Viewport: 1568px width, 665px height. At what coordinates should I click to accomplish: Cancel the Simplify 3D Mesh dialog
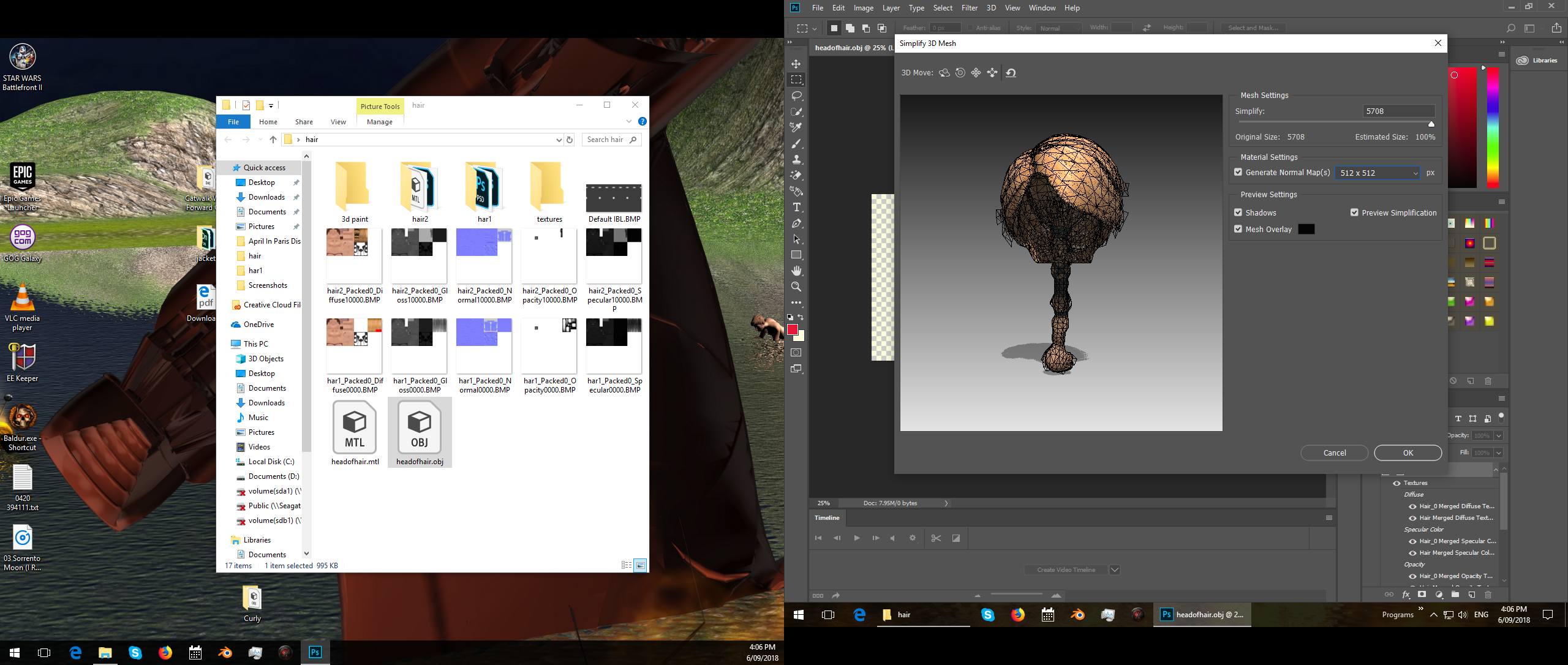pyautogui.click(x=1334, y=453)
